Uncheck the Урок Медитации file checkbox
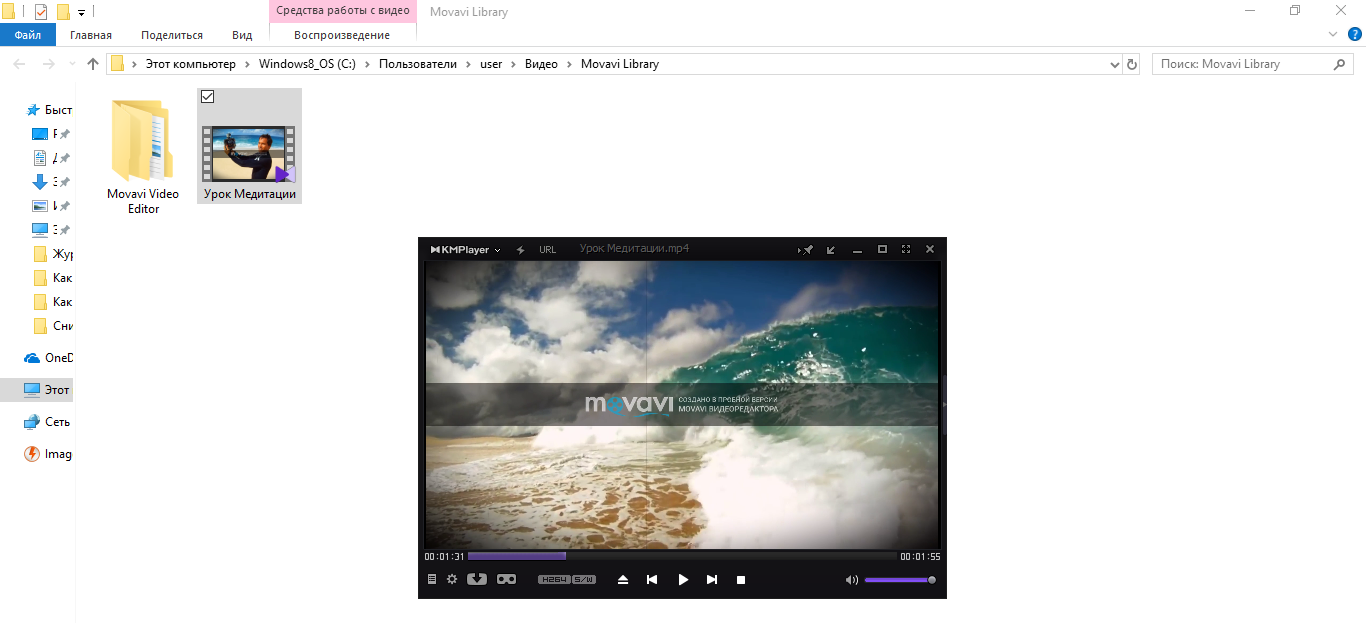 click(208, 97)
